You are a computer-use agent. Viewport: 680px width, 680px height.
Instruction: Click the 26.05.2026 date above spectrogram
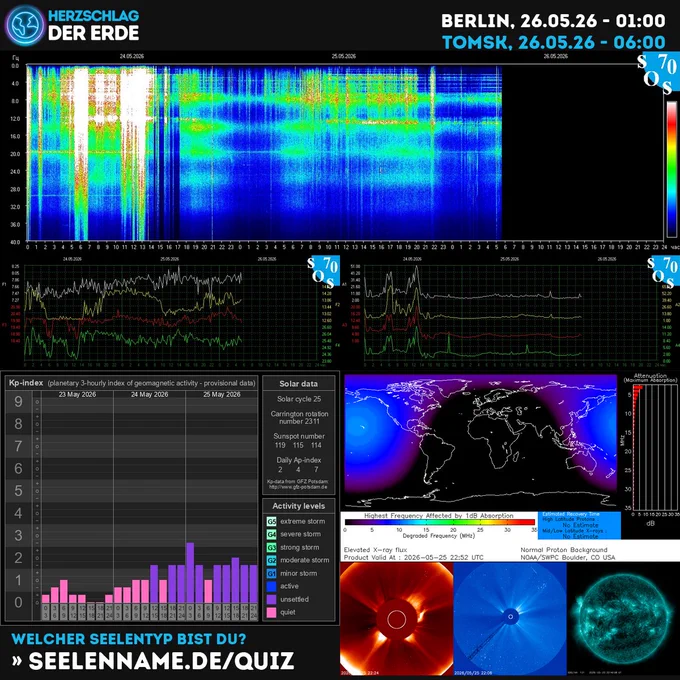(x=556, y=56)
